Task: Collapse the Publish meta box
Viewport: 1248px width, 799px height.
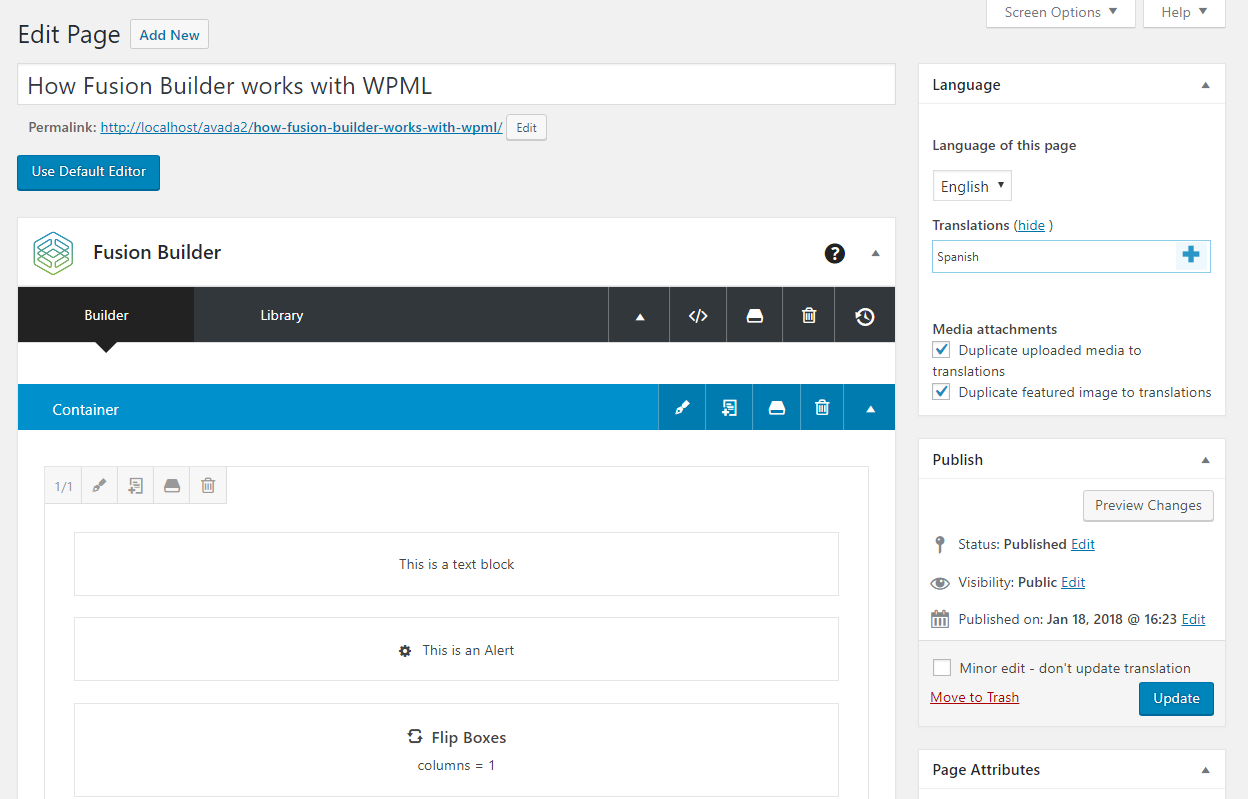Action: (1205, 460)
